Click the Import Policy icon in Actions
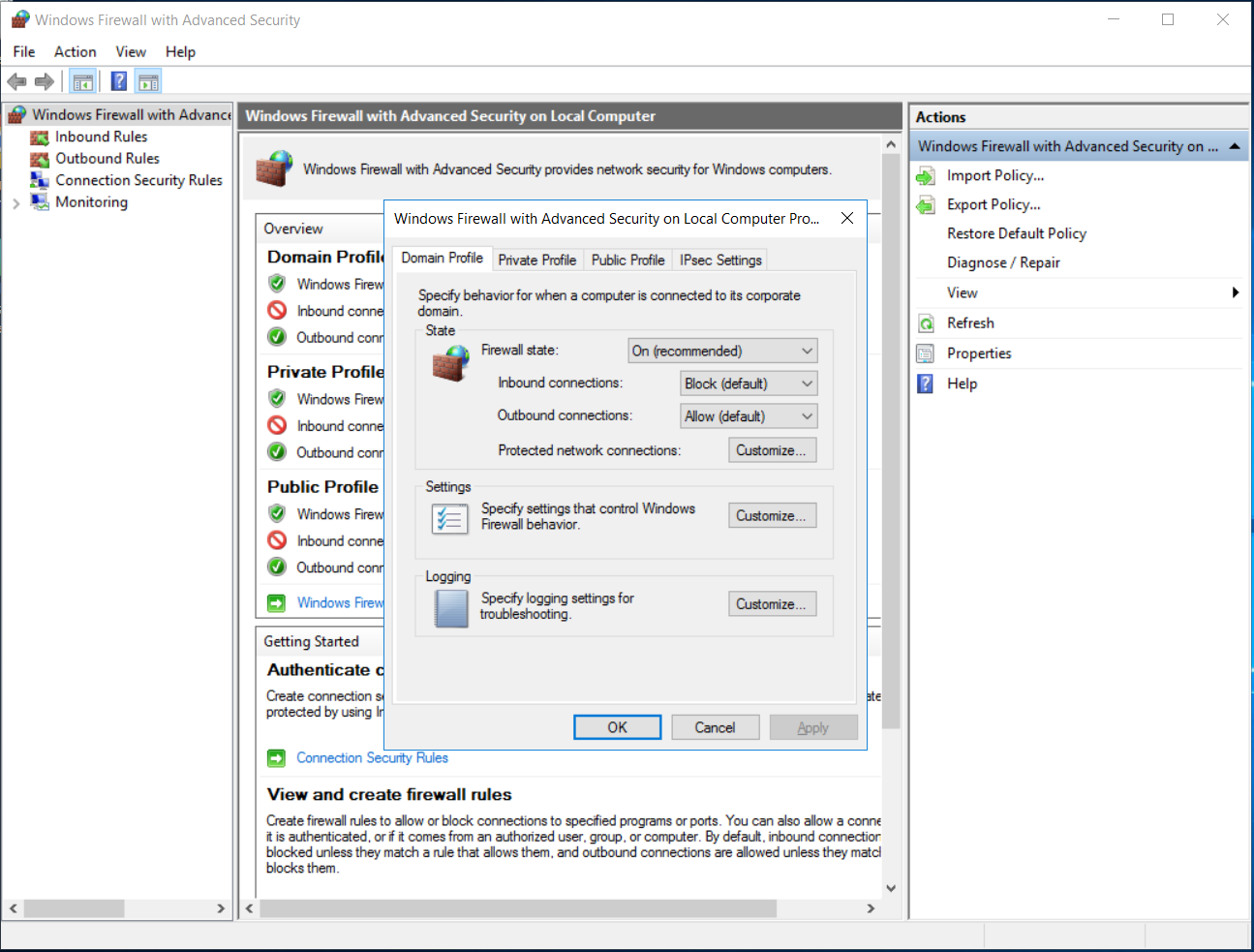Image resolution: width=1254 pixels, height=952 pixels. [x=927, y=175]
